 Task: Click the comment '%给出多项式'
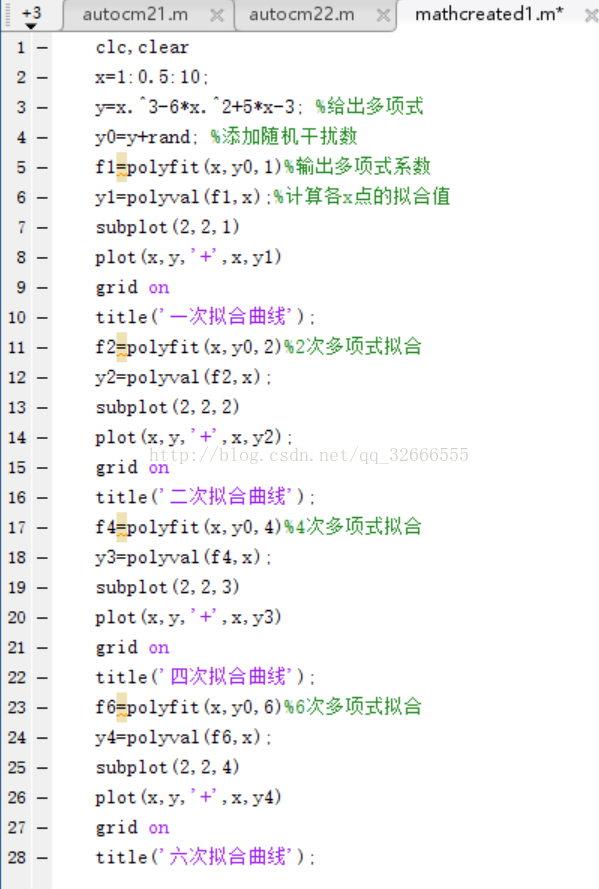tap(369, 107)
